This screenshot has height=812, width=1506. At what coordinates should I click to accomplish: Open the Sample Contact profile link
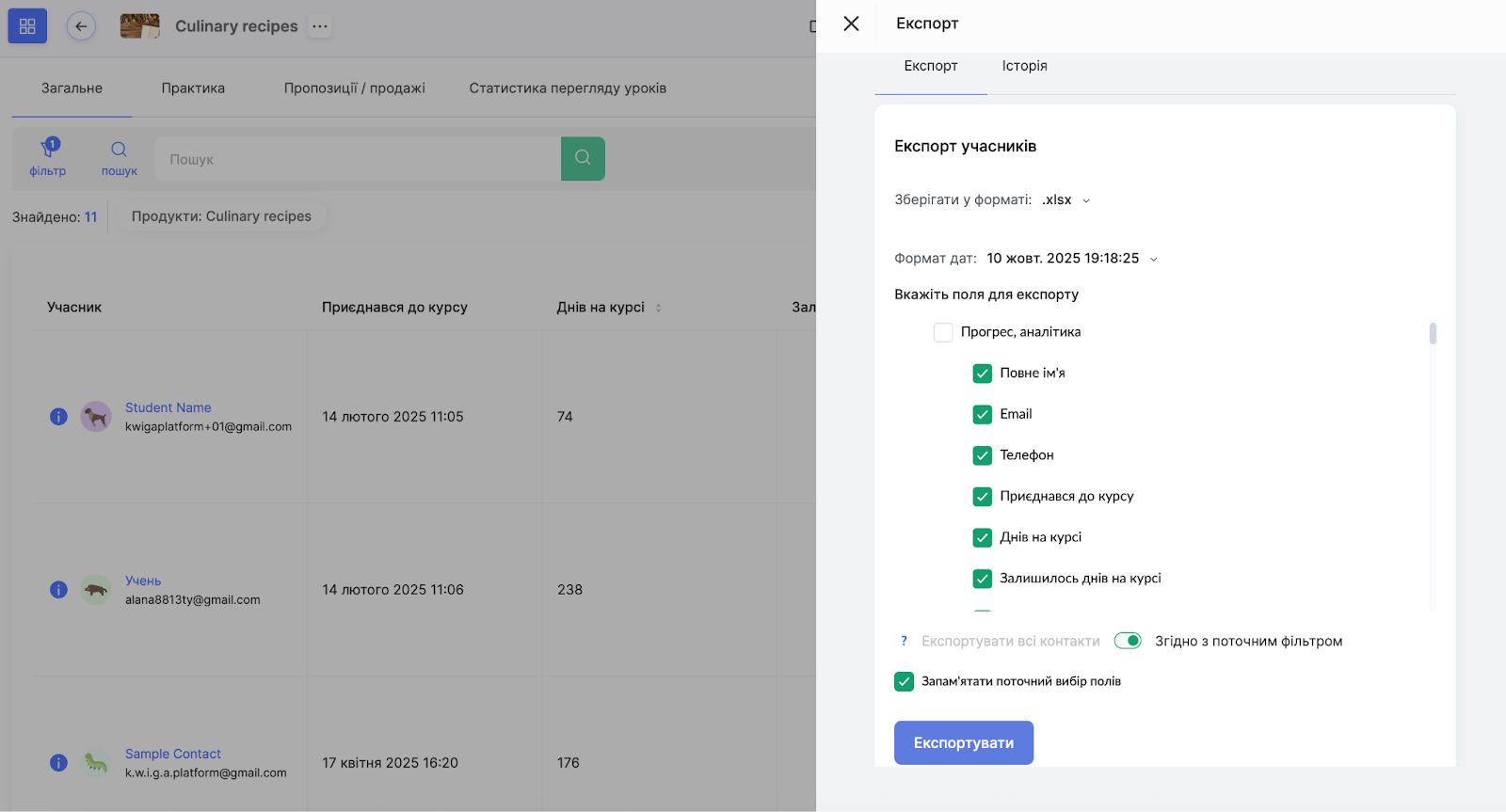[x=173, y=754]
